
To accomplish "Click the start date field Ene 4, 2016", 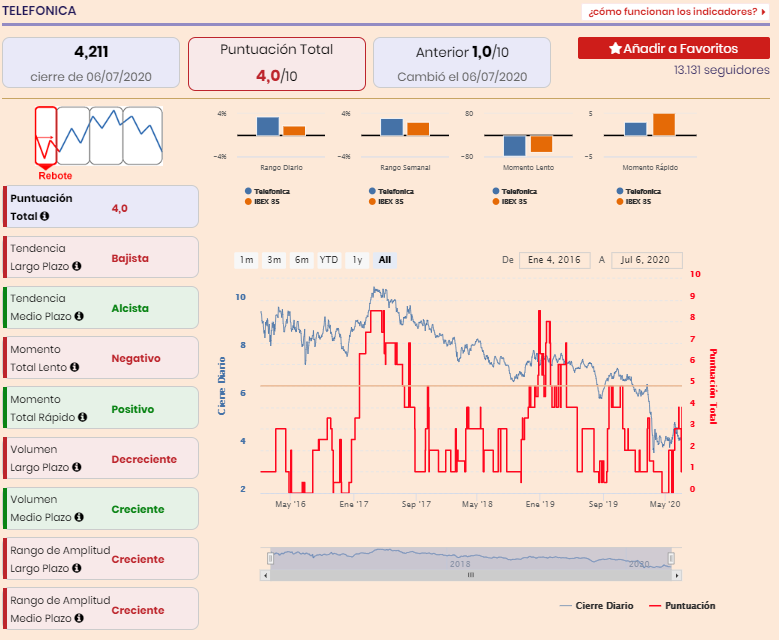I will [x=554, y=260].
